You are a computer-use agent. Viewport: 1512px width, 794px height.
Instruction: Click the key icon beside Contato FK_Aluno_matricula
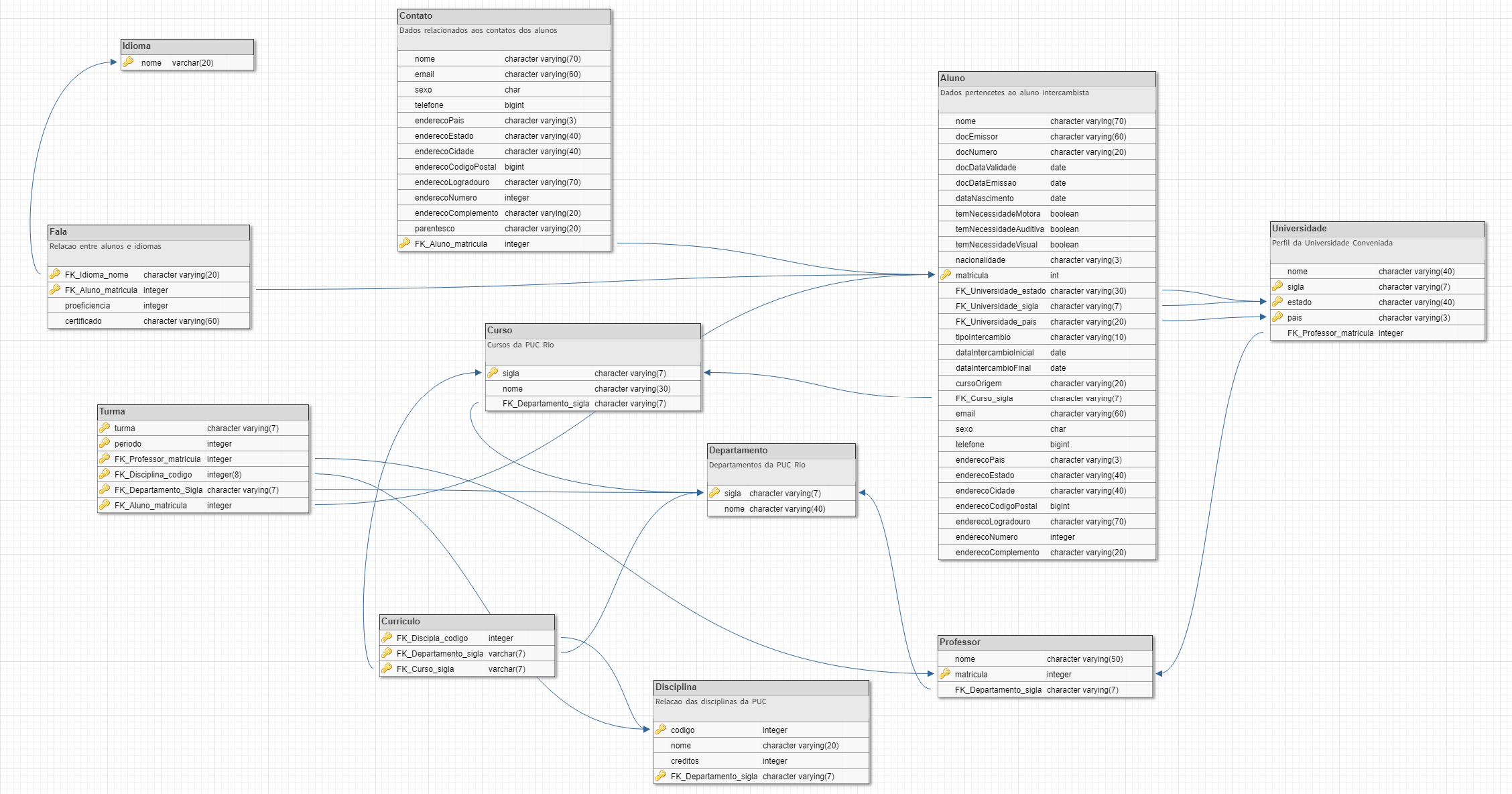(405, 243)
